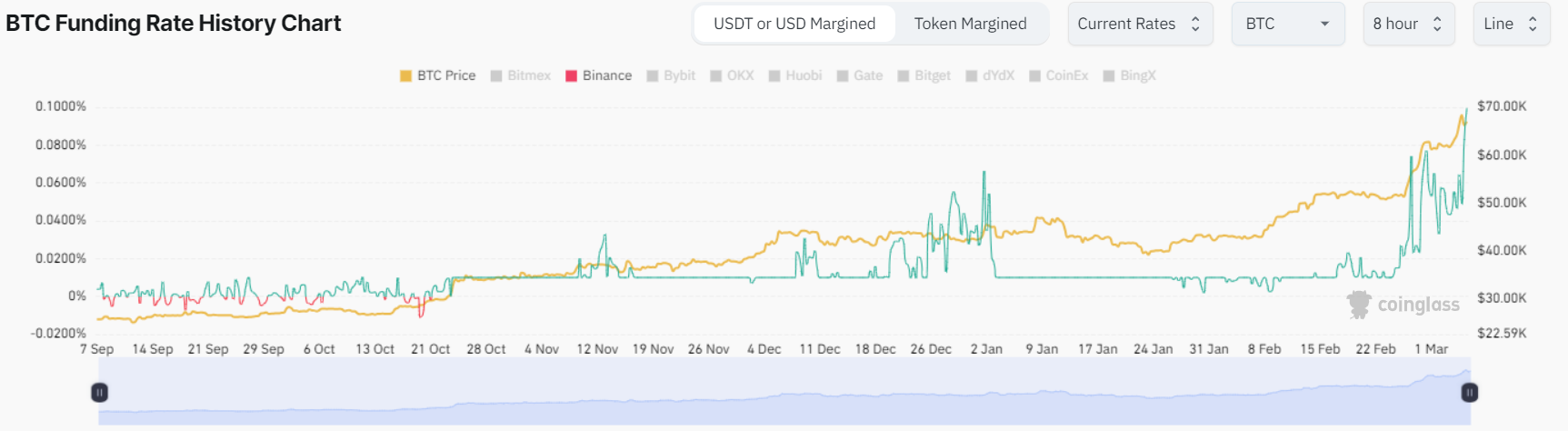Open the Line chart type dropdown

pos(1511,24)
